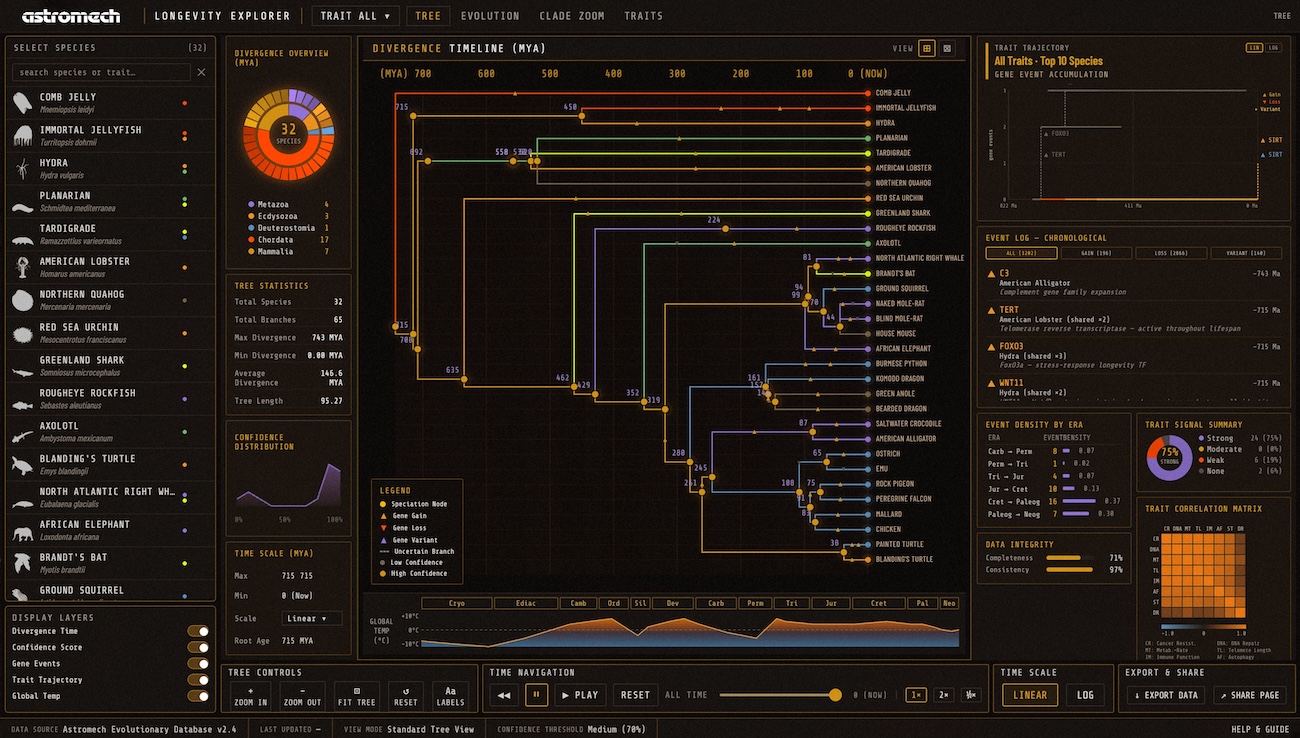1300x738 pixels.
Task: Select the Cryo era timeline segment
Action: (457, 603)
